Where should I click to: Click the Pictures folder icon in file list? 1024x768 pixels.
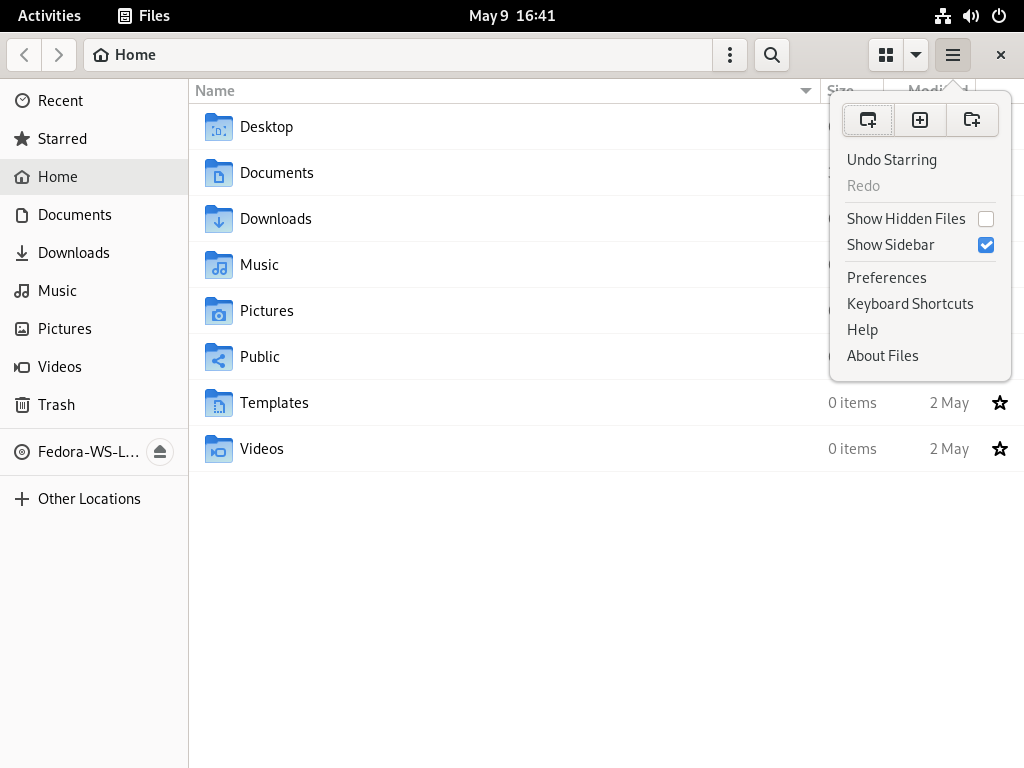tap(219, 311)
